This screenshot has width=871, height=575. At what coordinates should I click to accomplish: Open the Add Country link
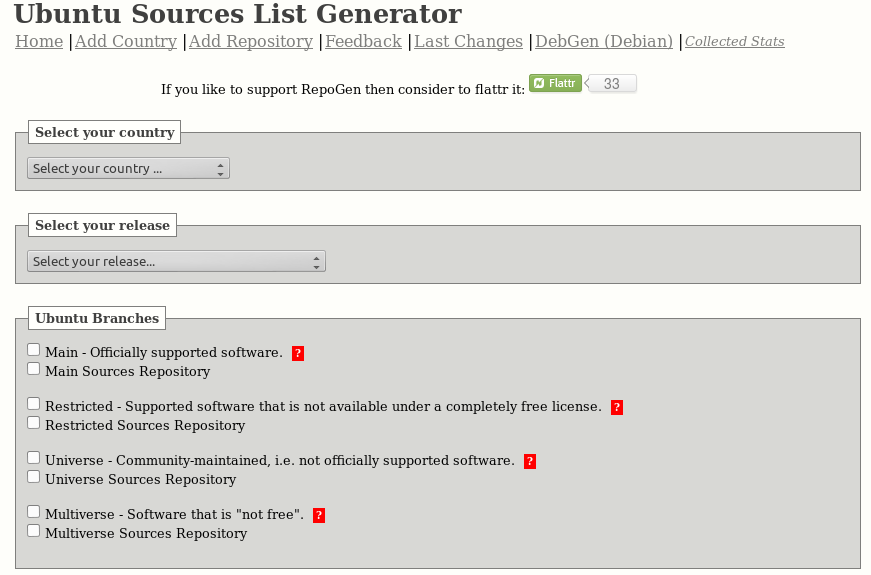point(126,41)
